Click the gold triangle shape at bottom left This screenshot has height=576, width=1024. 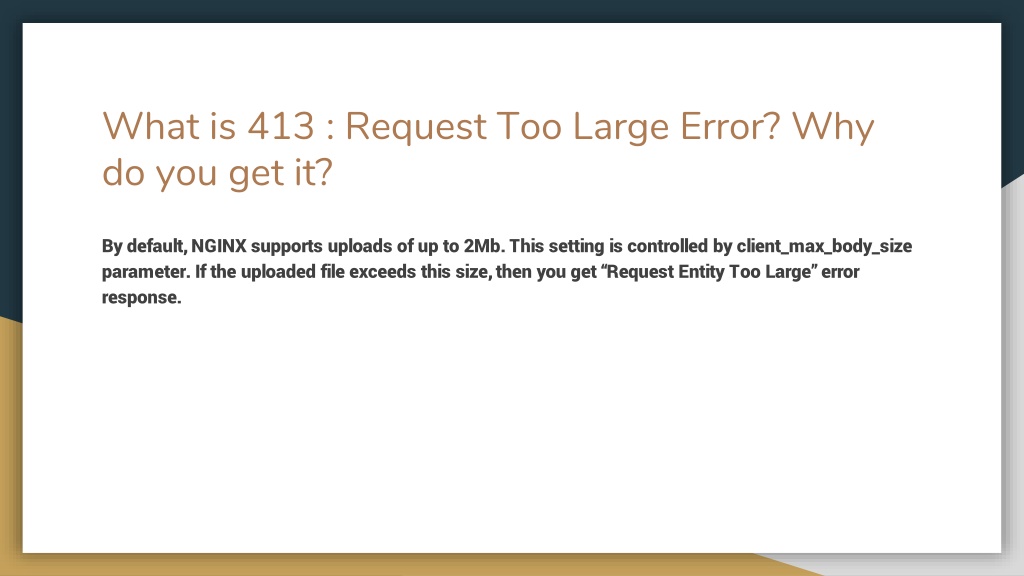(x=10, y=444)
